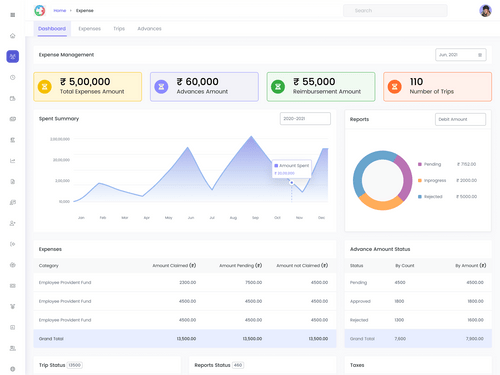
Task: Click the By Amount (₹) column header
Action: point(471,266)
